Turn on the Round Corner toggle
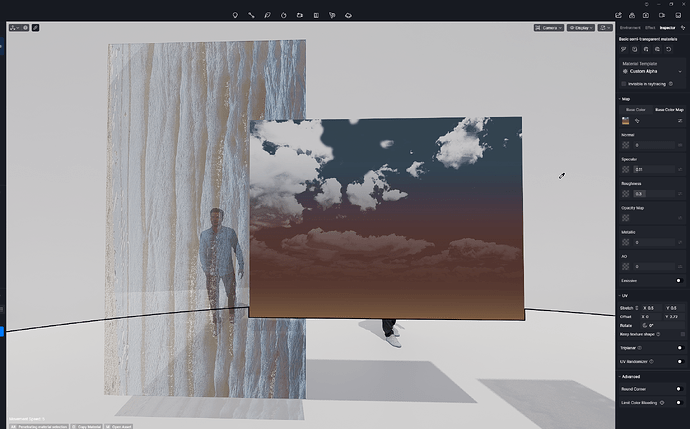The height and width of the screenshot is (429, 690). point(678,389)
